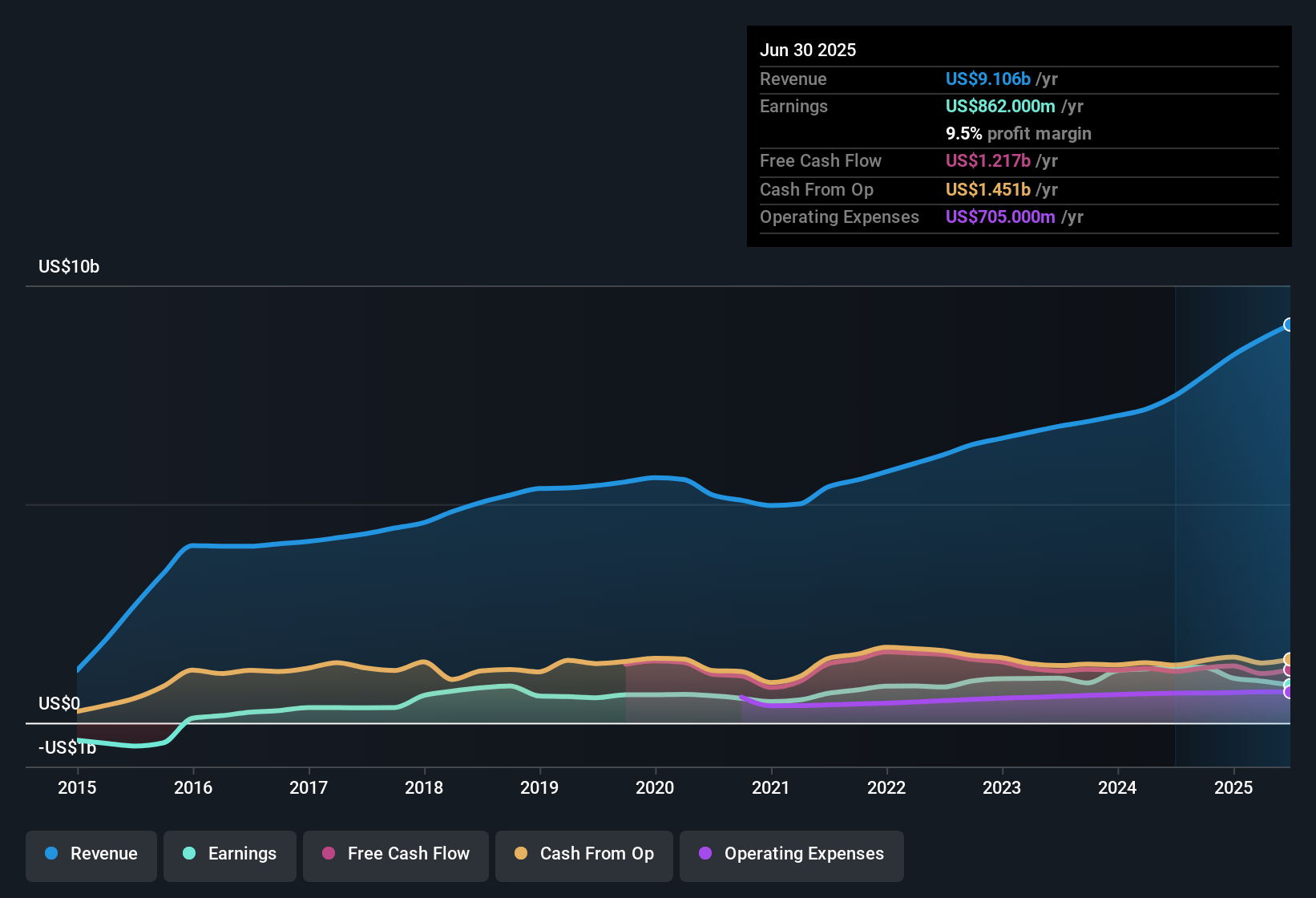The width and height of the screenshot is (1316, 898).
Task: Click the US$862.000m Earnings value
Action: [999, 106]
